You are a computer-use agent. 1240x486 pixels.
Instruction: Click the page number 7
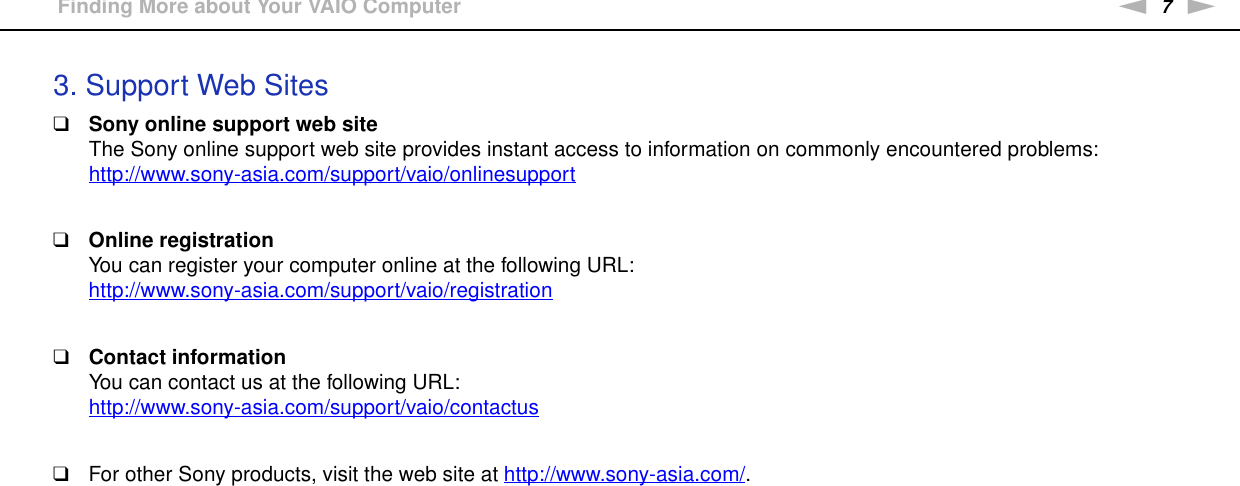1166,8
